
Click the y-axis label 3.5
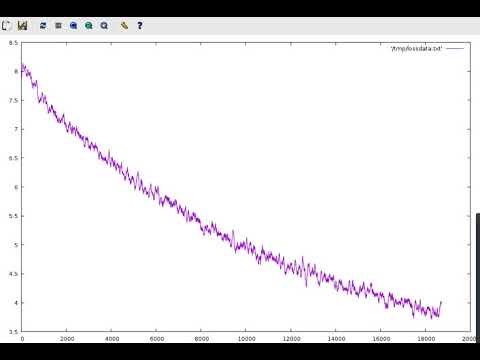(13, 332)
